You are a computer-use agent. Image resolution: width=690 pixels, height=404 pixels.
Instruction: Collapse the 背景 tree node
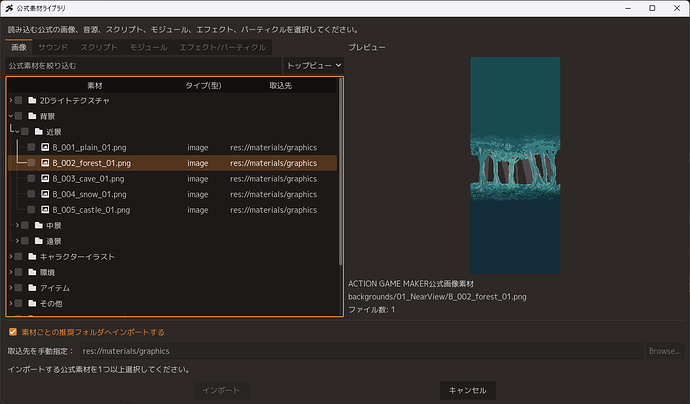[11, 116]
